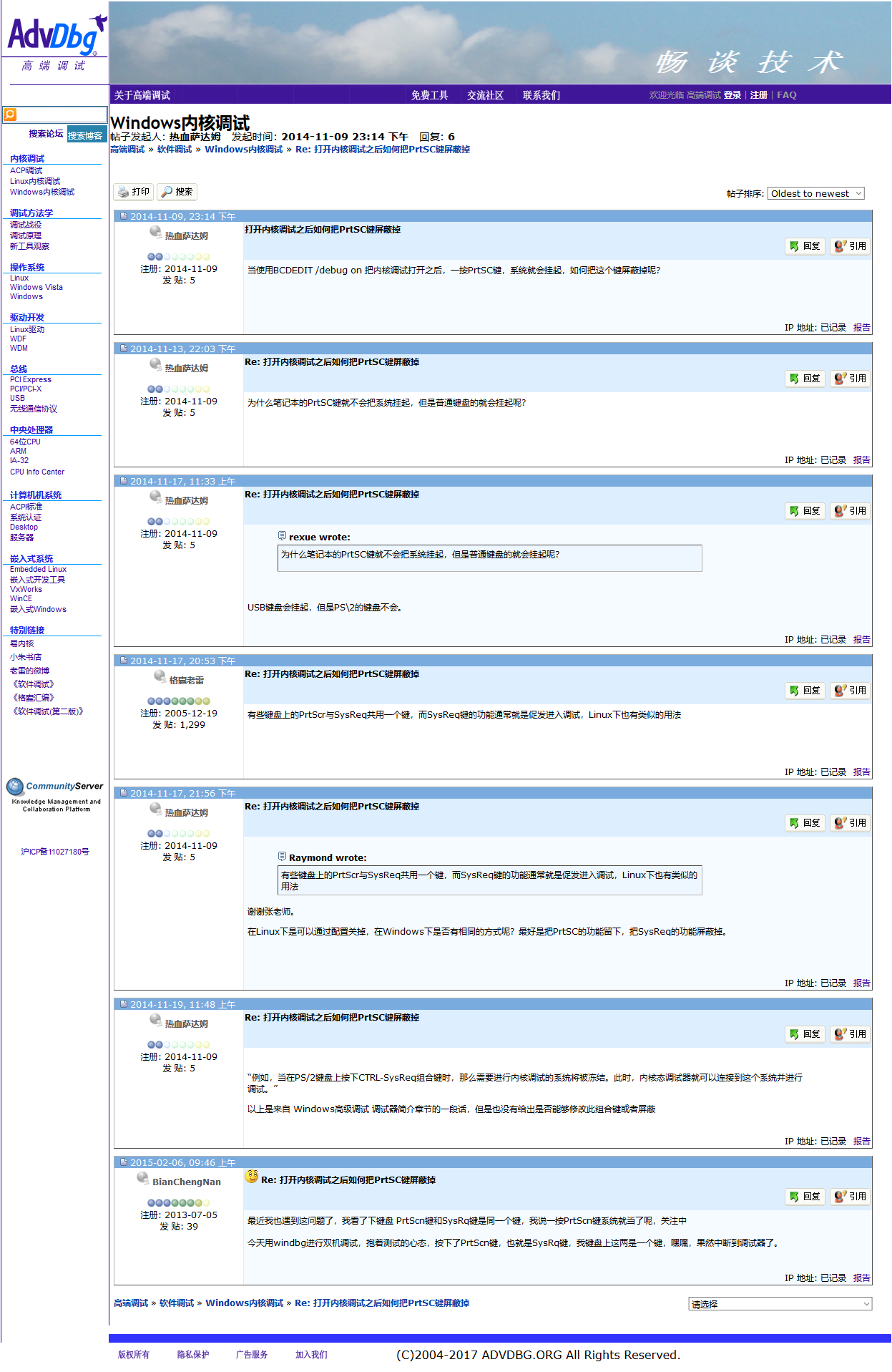Click 引用 on the 2014-11-09 post

coord(850,246)
